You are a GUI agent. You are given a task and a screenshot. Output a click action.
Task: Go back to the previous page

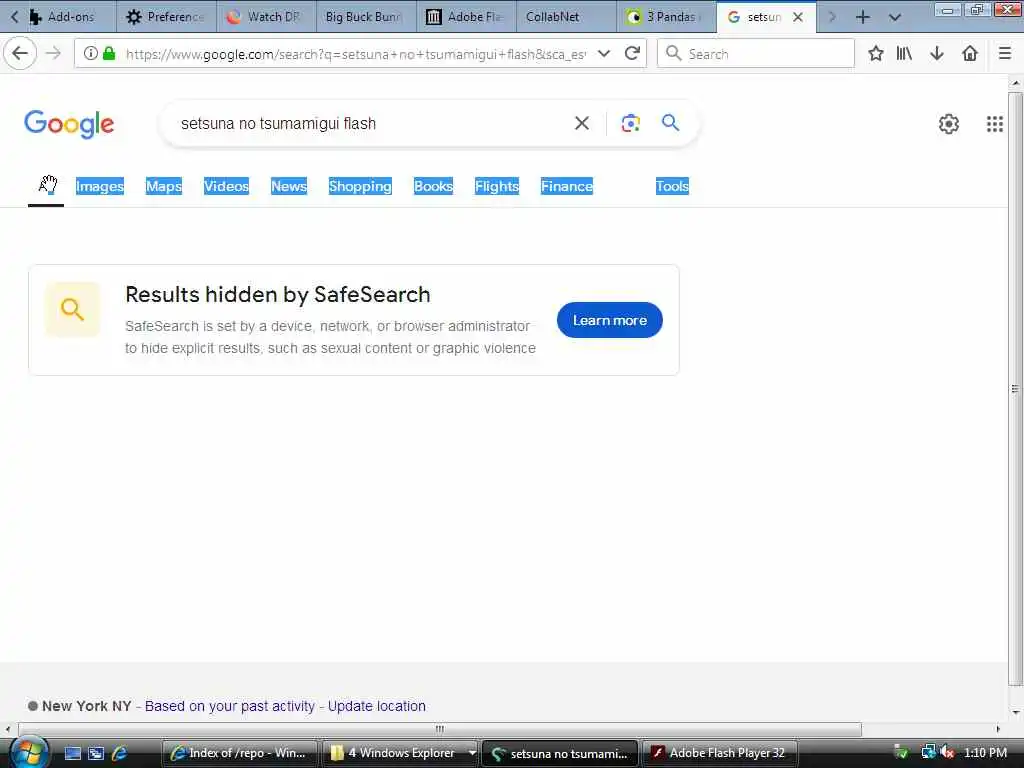[20, 54]
